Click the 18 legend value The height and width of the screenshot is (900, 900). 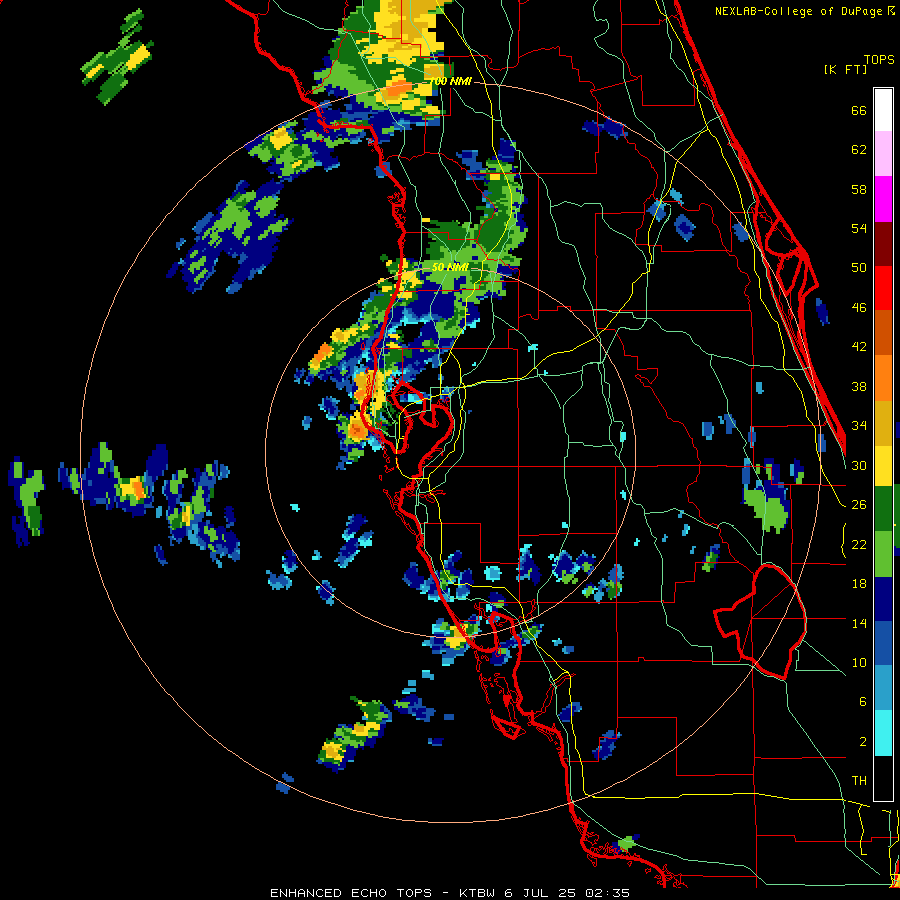point(859,584)
